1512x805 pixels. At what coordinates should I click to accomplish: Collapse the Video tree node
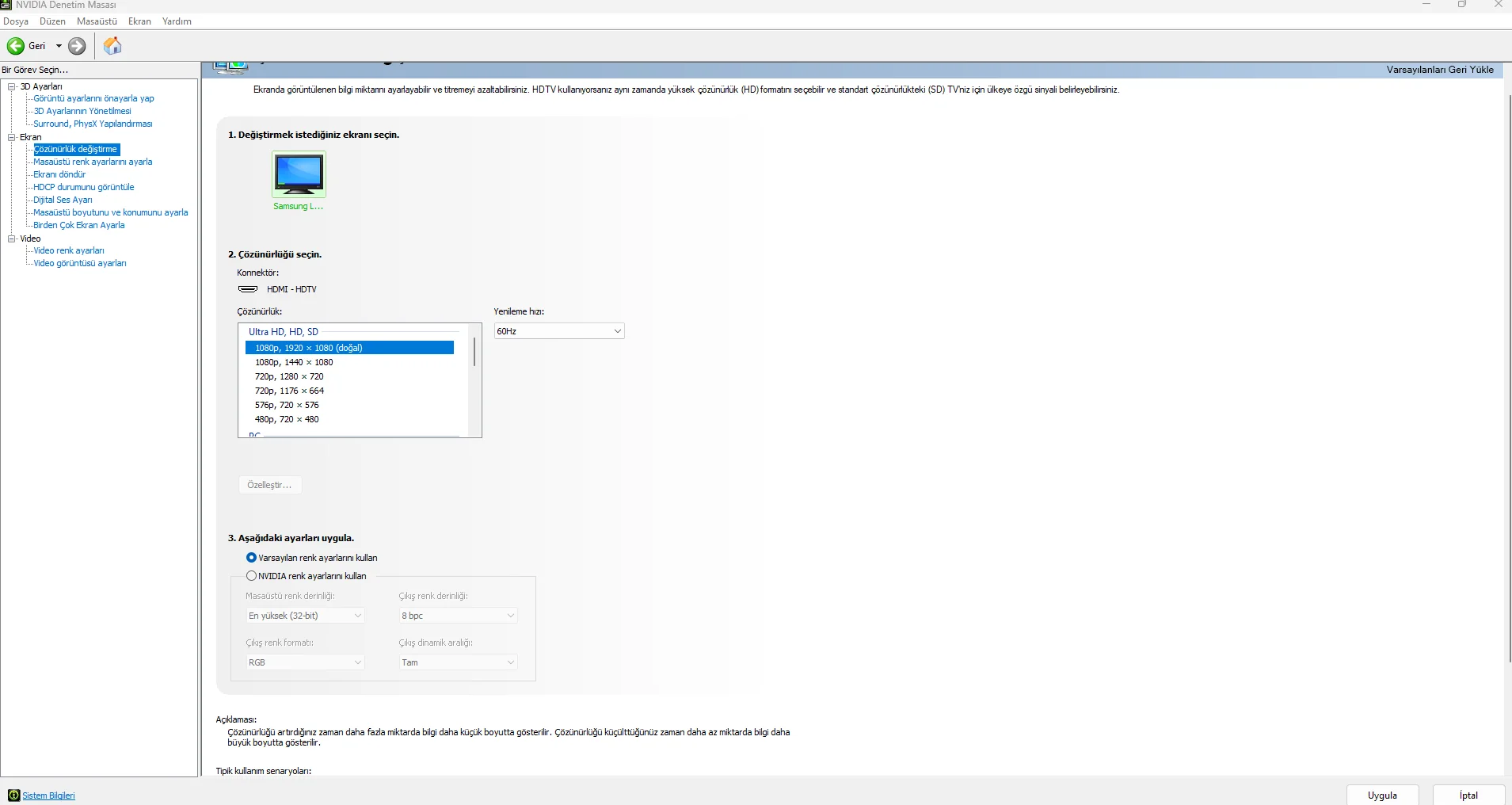coord(12,238)
